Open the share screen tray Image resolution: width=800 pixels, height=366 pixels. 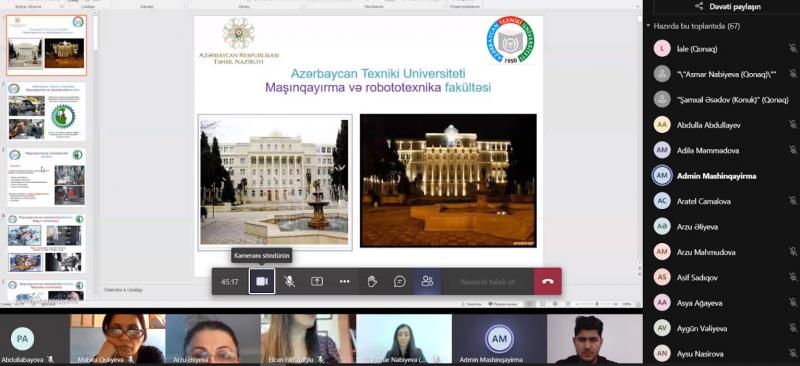pos(317,281)
